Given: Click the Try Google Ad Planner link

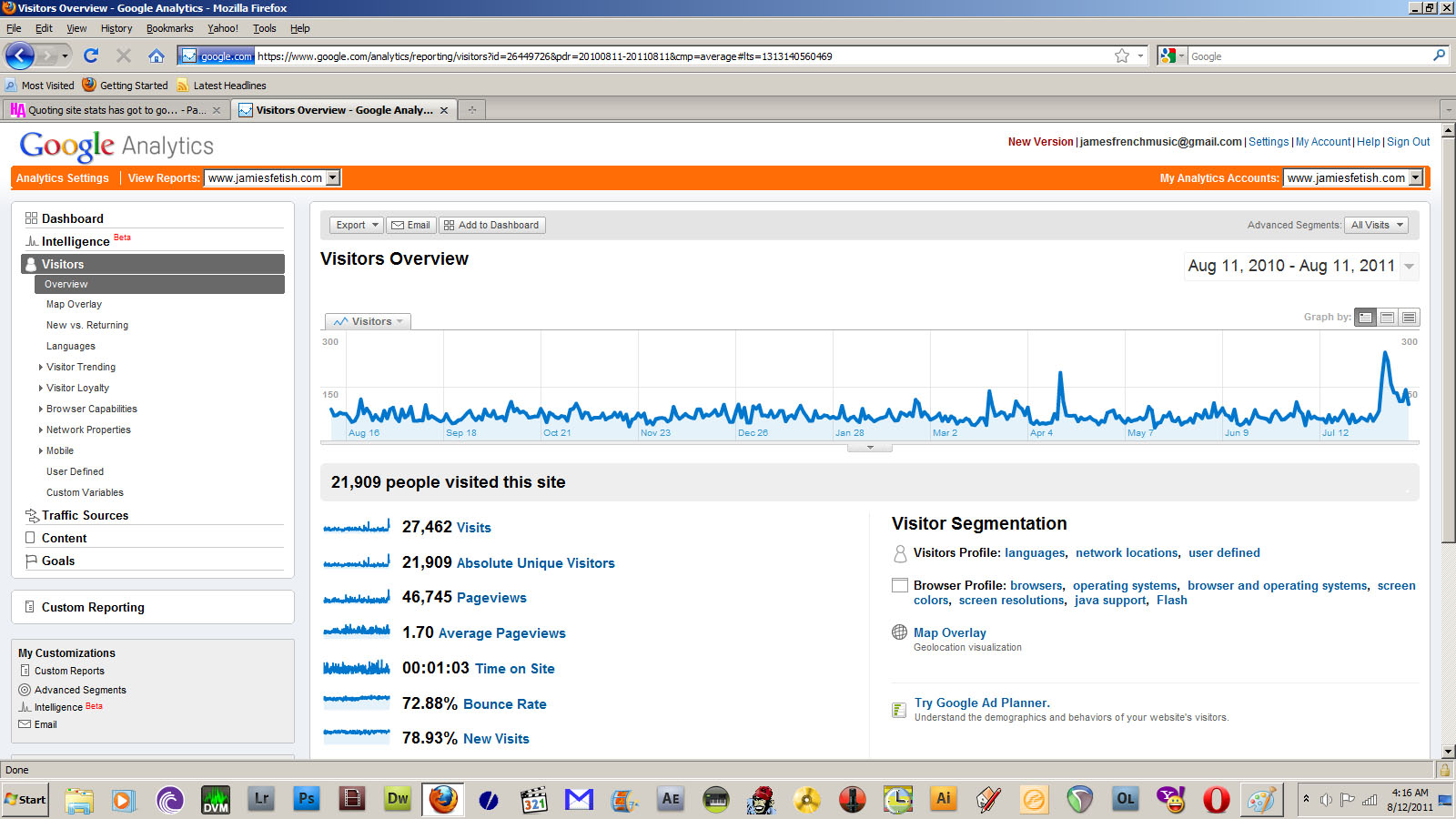Looking at the screenshot, I should click(x=982, y=703).
